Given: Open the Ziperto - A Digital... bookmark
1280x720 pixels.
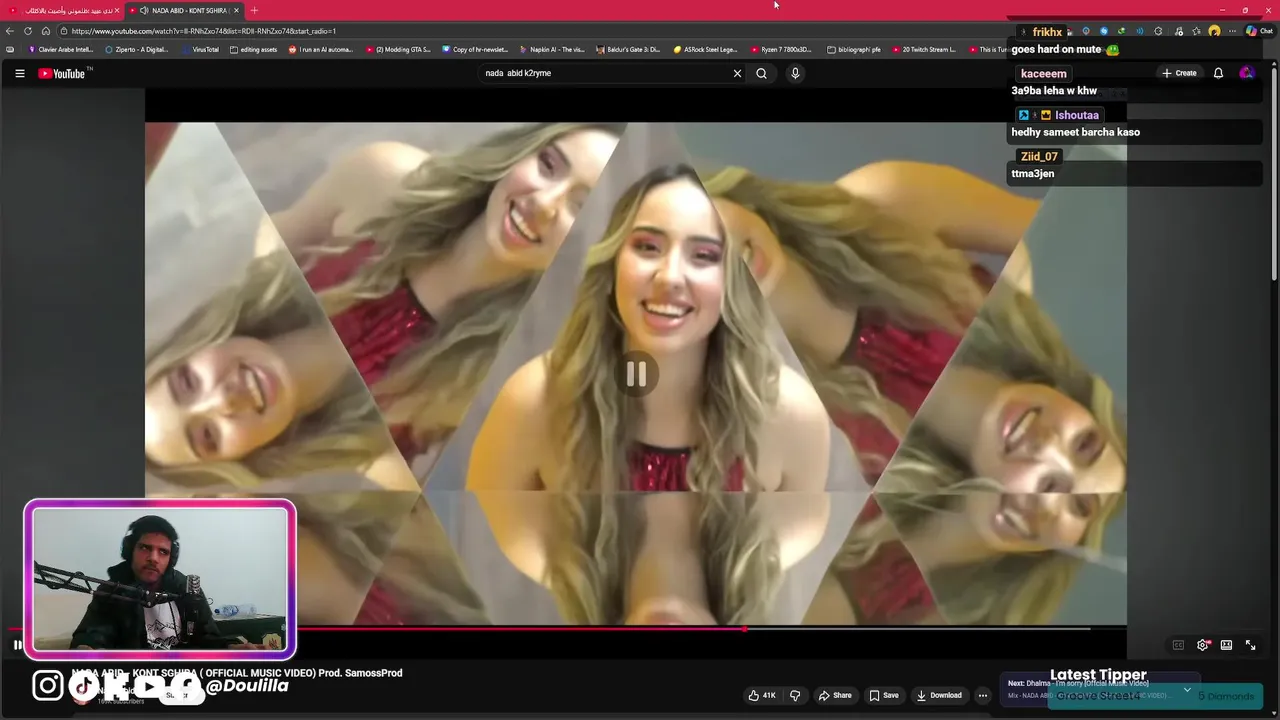Looking at the screenshot, I should [137, 49].
